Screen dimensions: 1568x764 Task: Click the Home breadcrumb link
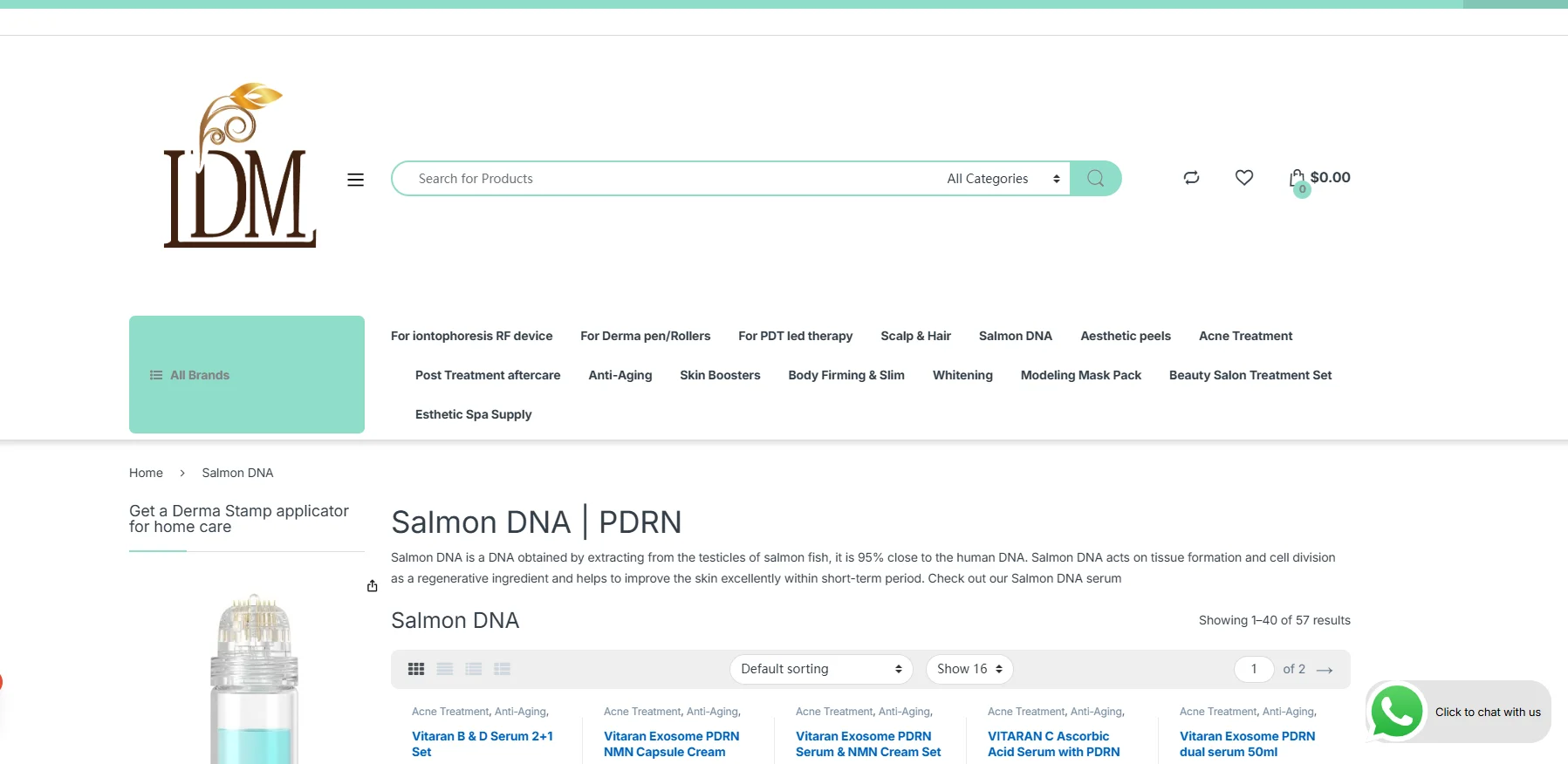point(146,473)
